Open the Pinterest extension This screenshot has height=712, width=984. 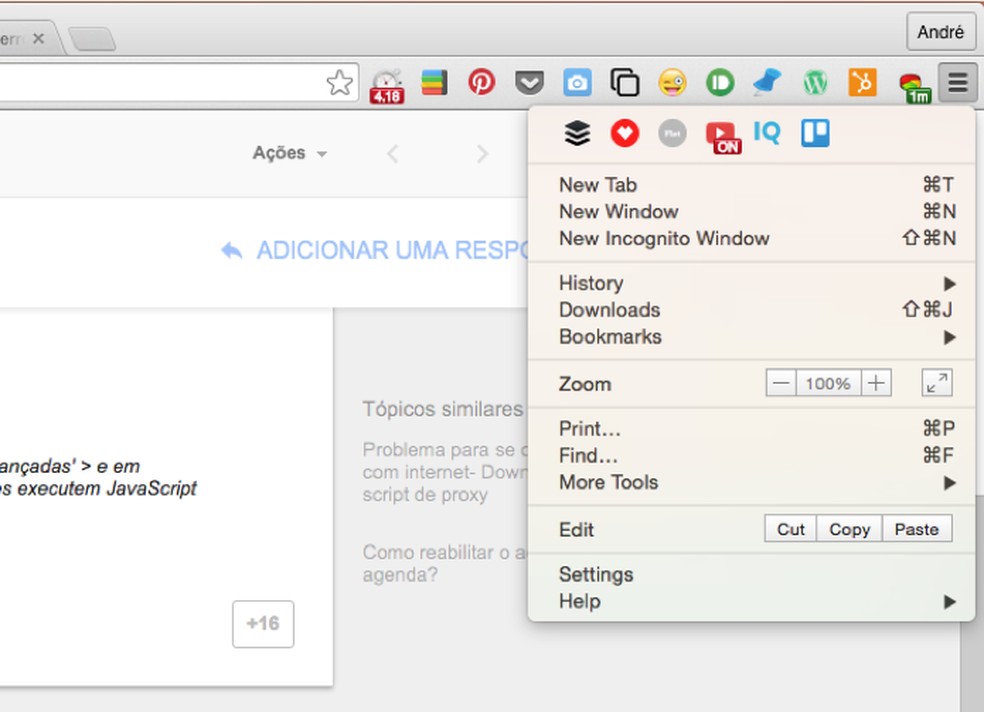pos(481,82)
